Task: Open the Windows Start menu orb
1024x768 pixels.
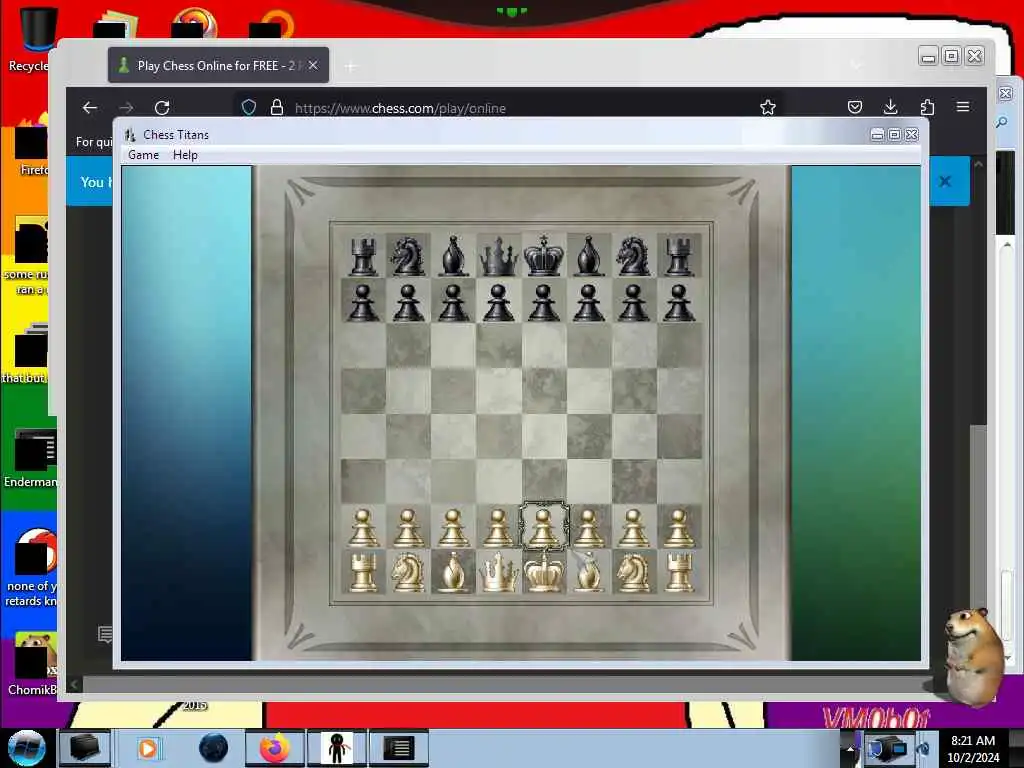Action: pyautogui.click(x=26, y=748)
